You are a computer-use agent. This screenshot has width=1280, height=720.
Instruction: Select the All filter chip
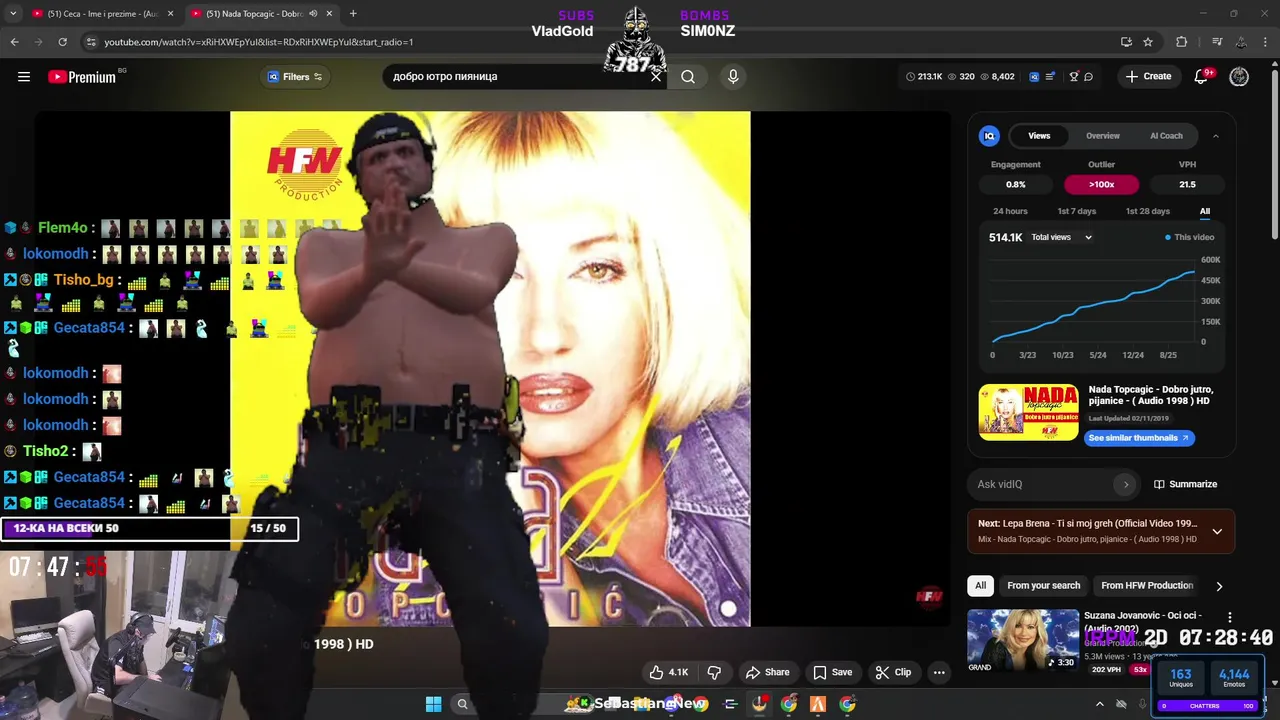(x=980, y=585)
